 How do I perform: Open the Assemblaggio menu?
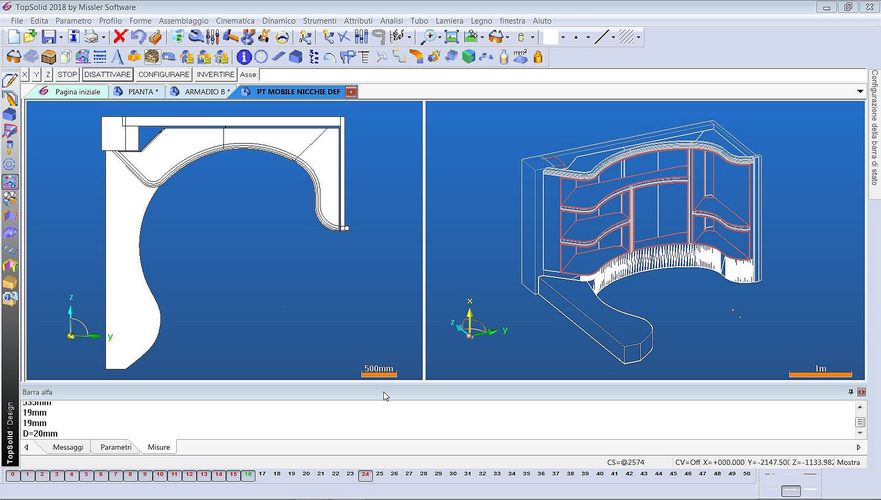coord(183,21)
